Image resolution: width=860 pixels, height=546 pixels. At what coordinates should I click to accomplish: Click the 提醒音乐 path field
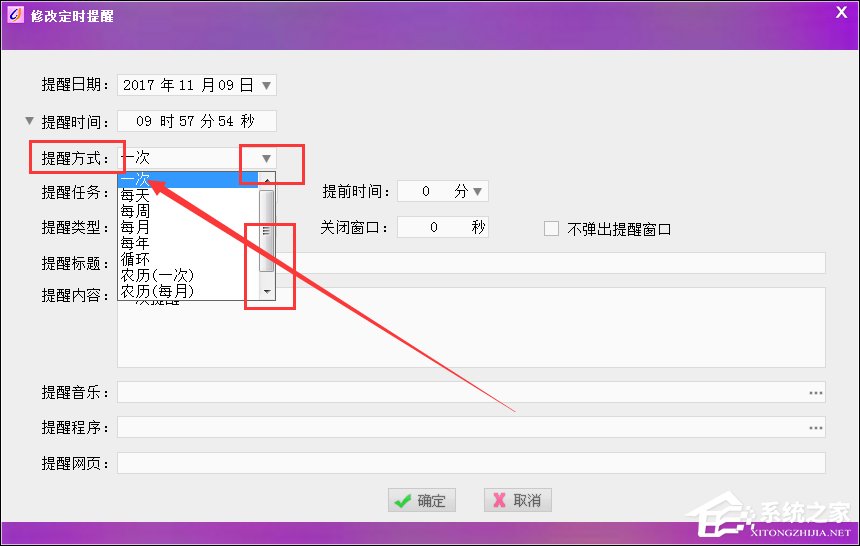click(x=471, y=393)
